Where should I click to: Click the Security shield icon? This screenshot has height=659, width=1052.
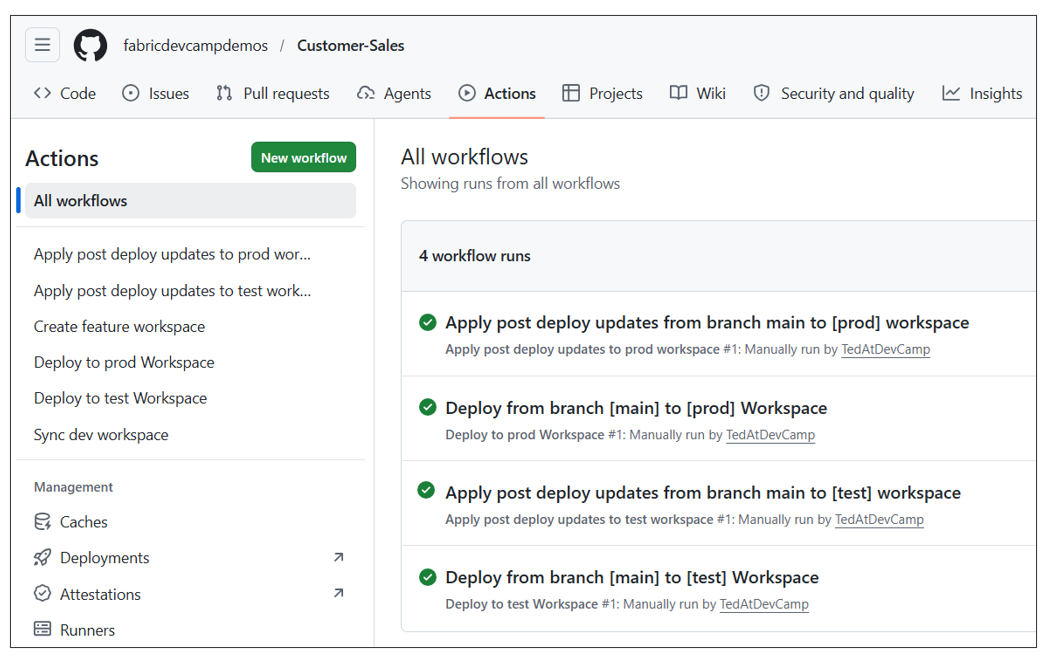point(761,93)
